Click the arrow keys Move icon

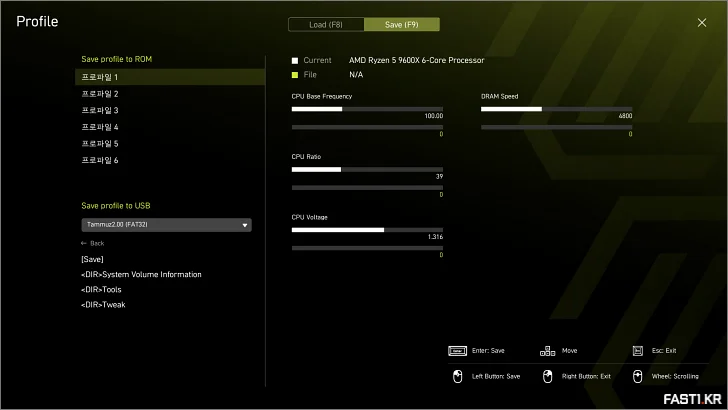(547, 351)
